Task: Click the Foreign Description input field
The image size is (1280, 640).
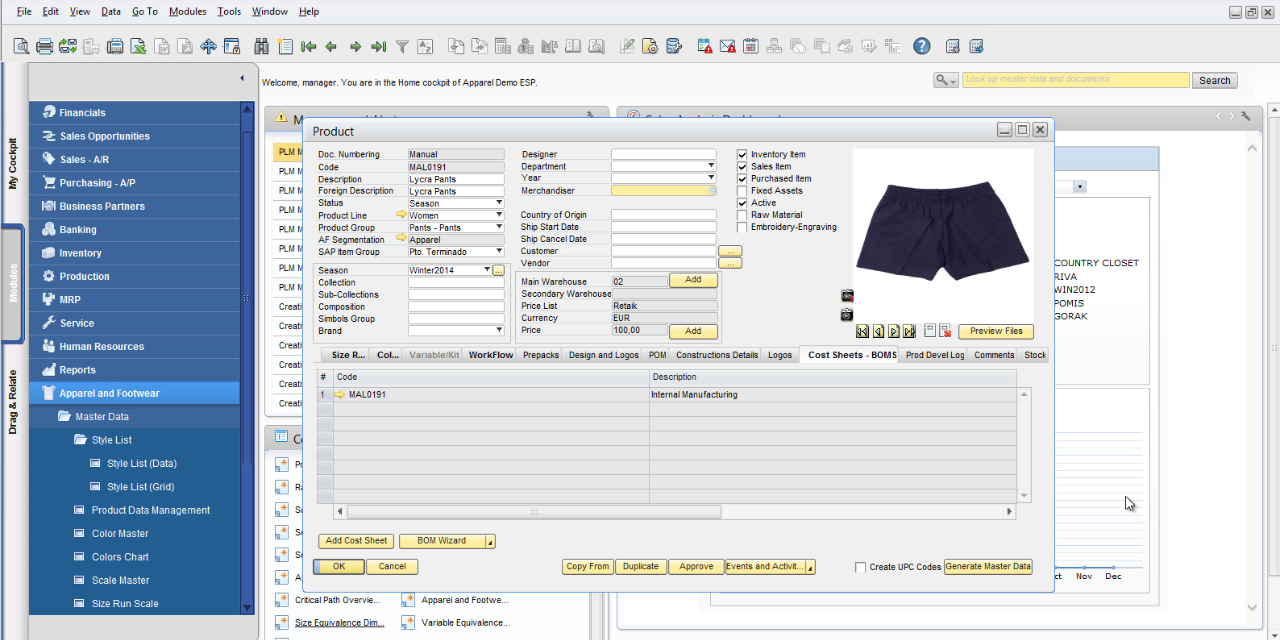Action: tap(456, 191)
